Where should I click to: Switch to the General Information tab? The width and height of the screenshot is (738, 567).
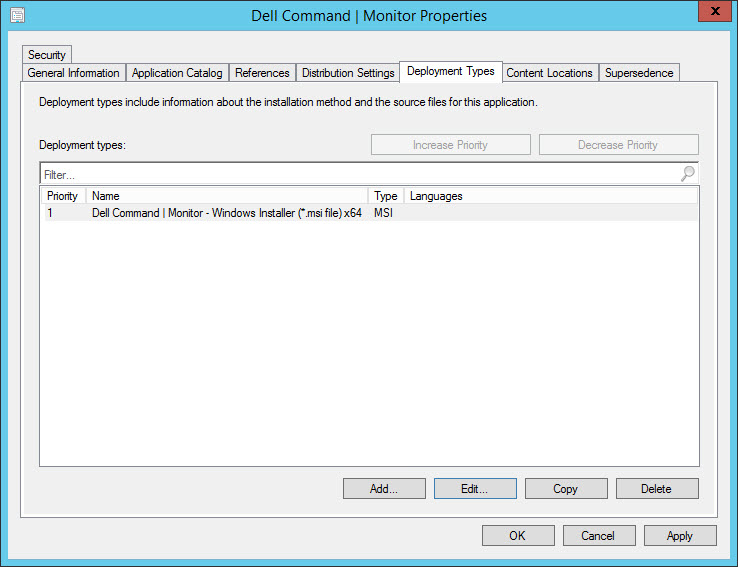(73, 73)
